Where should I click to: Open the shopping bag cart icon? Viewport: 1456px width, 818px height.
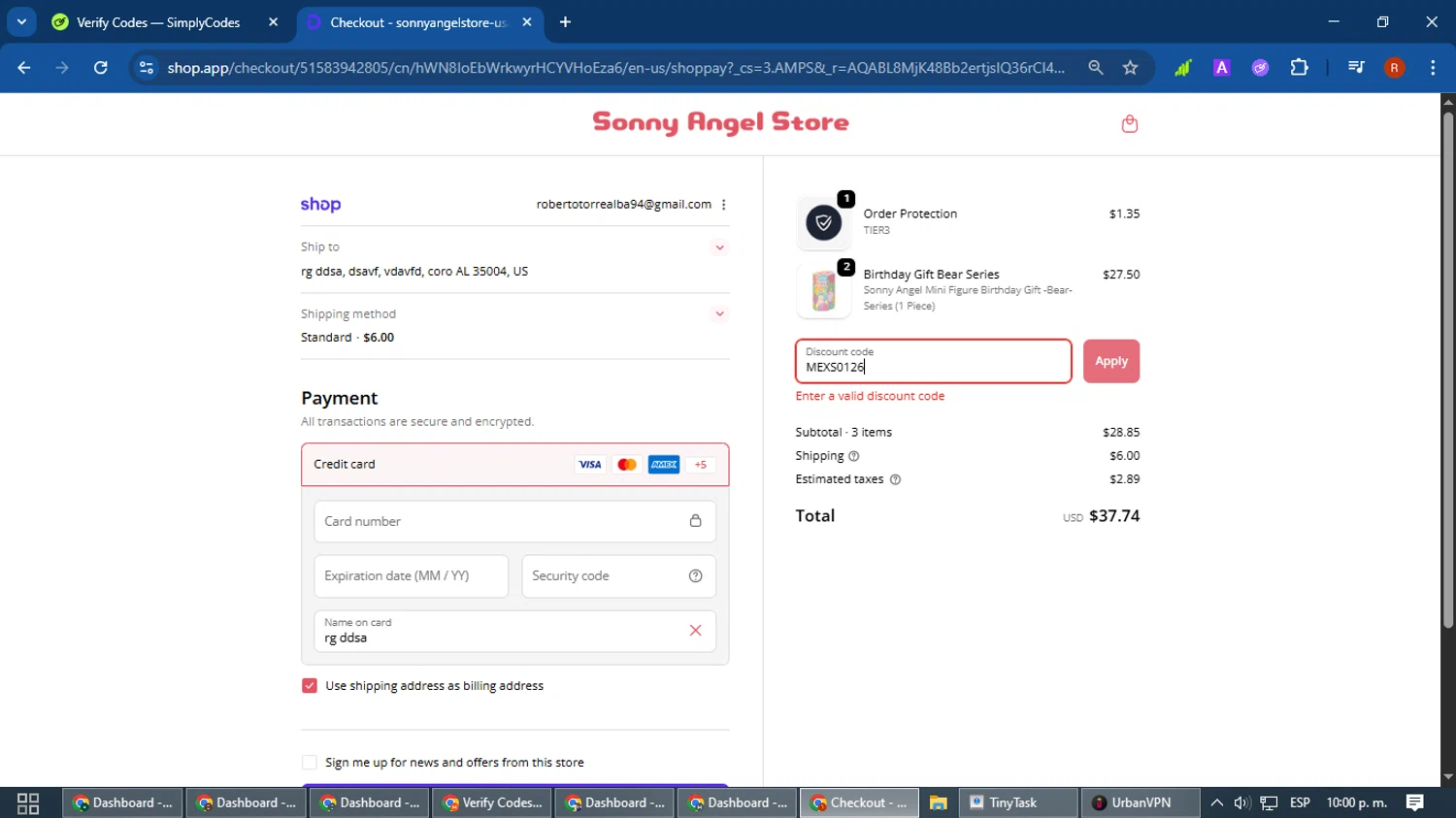pyautogui.click(x=1129, y=123)
